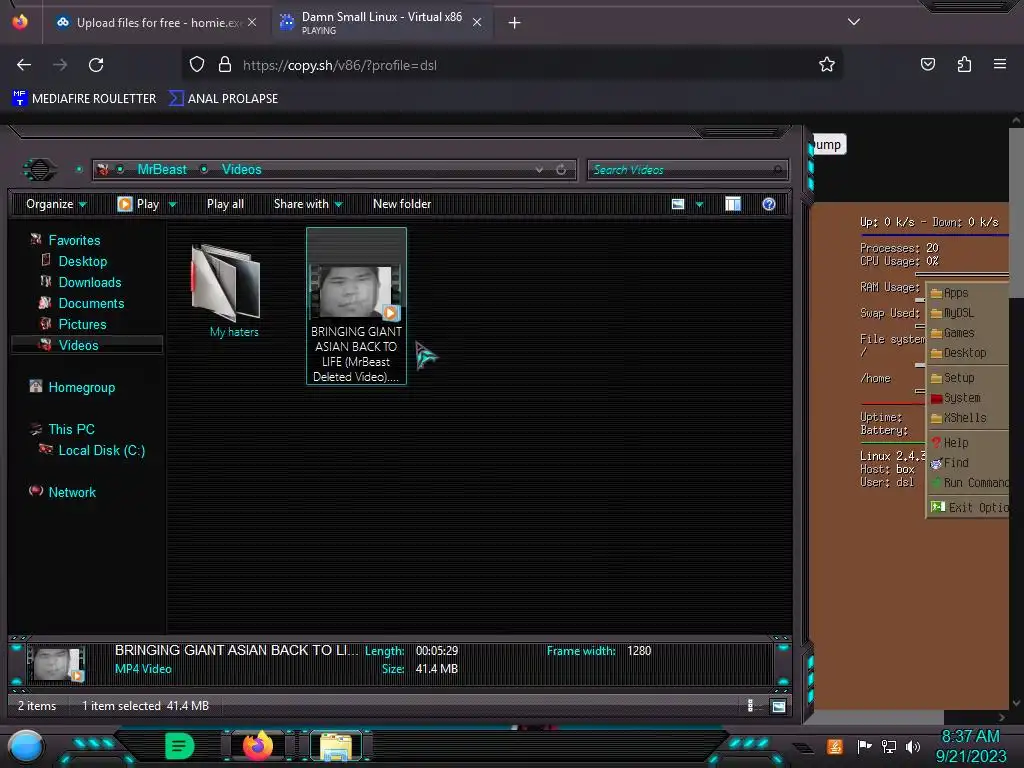Screen dimensions: 1024x768
Task: Open Documents in the navigation pane
Action: (x=91, y=303)
